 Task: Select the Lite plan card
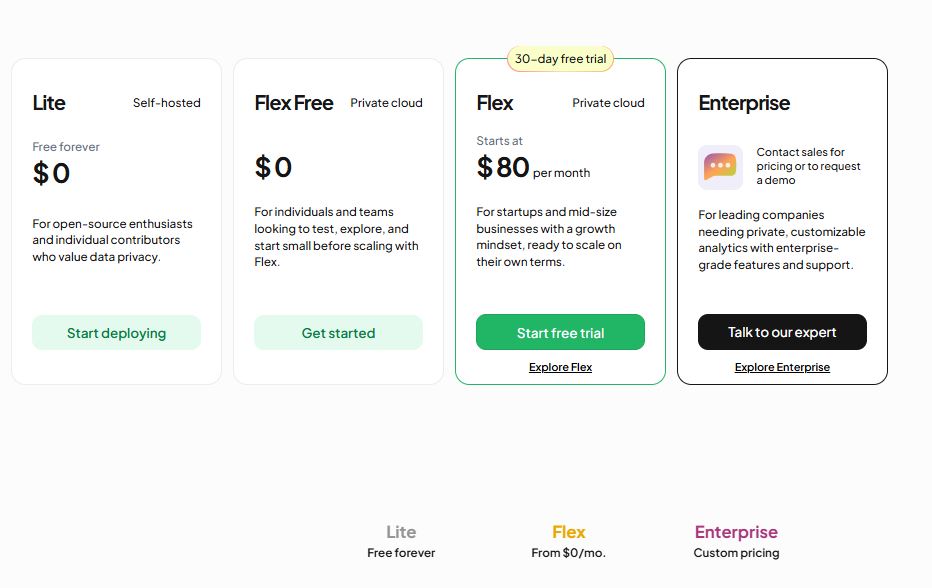click(116, 220)
